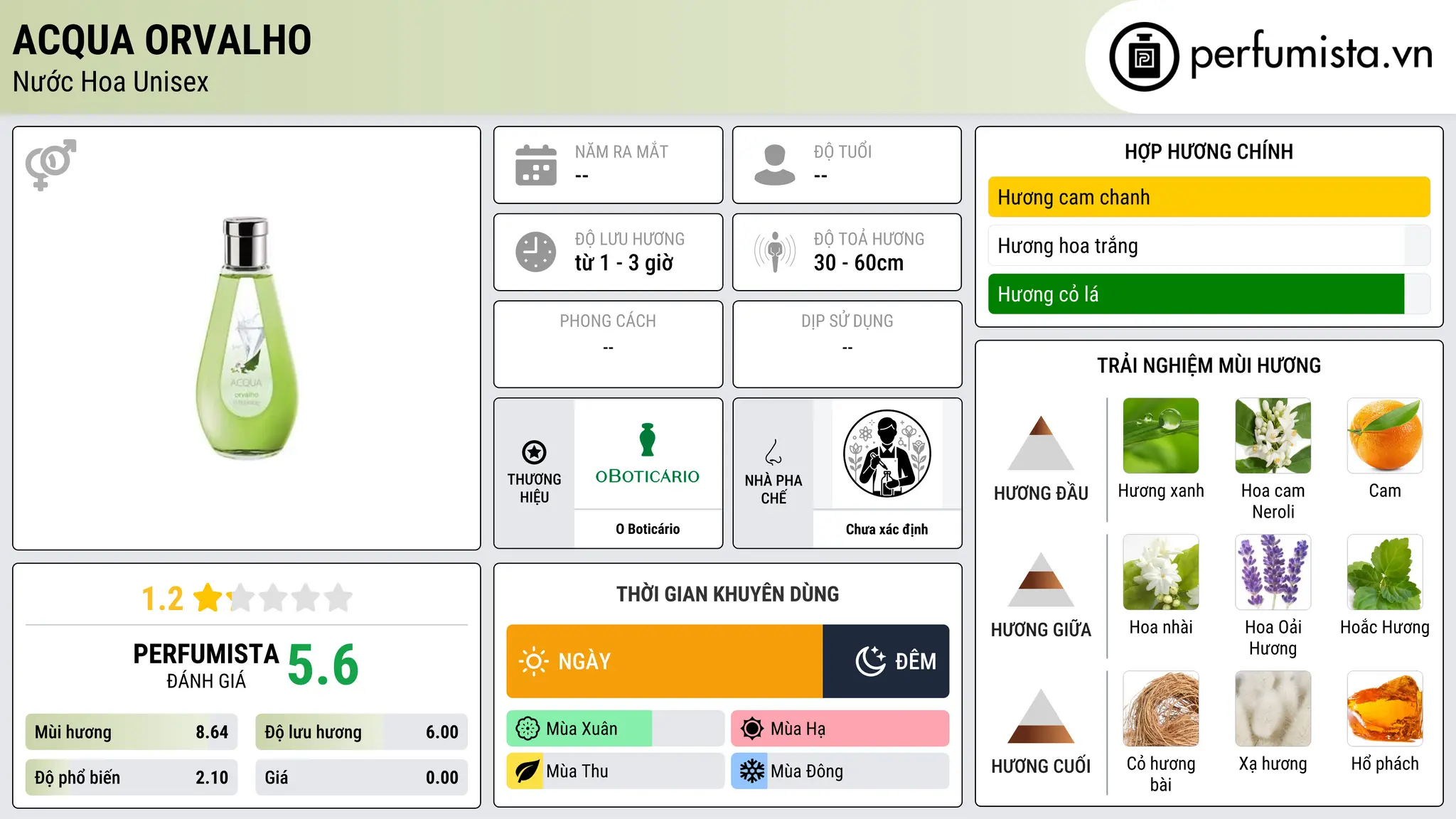The image size is (1456, 819).
Task: Click the Mùa Thu season label
Action: 577,771
